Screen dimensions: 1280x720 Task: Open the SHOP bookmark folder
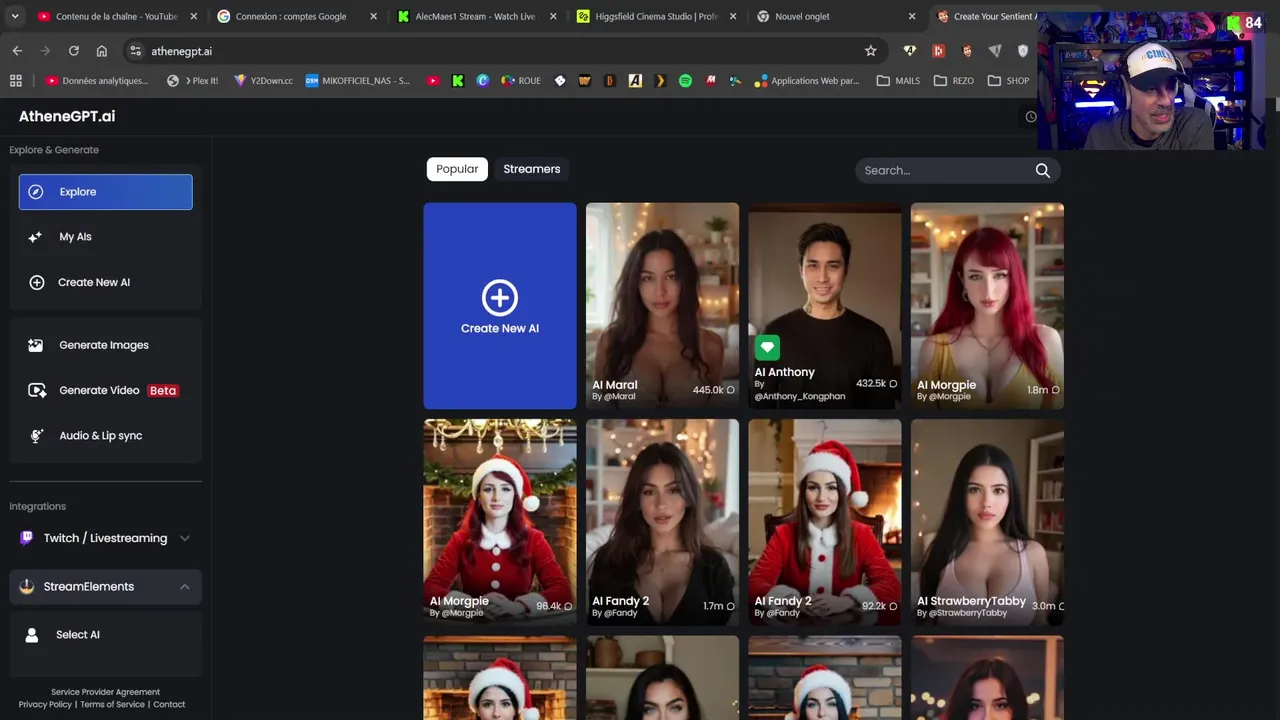coord(1008,81)
